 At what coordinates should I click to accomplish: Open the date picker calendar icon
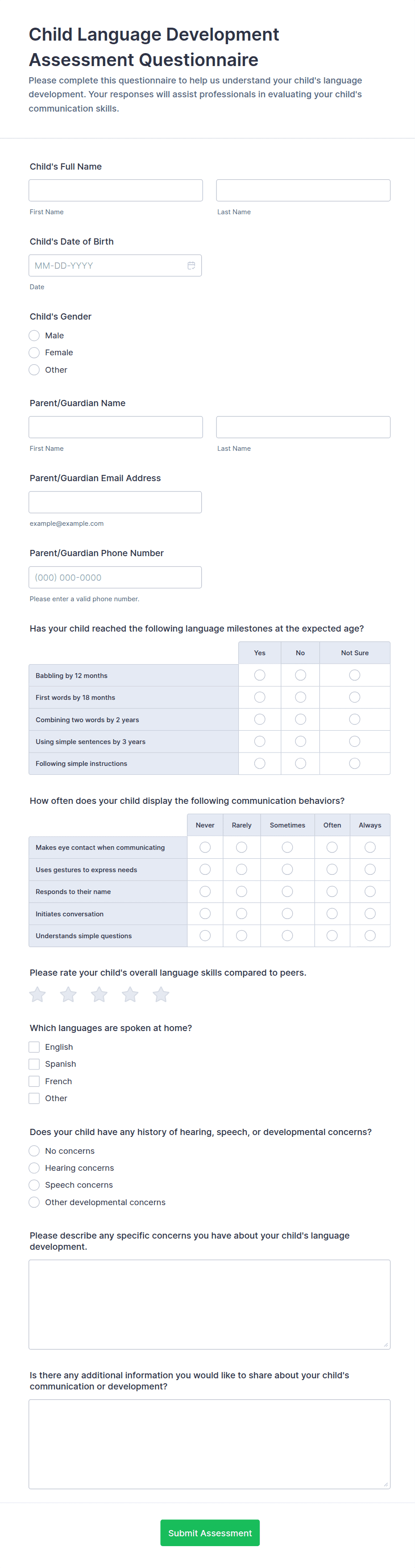point(191,266)
